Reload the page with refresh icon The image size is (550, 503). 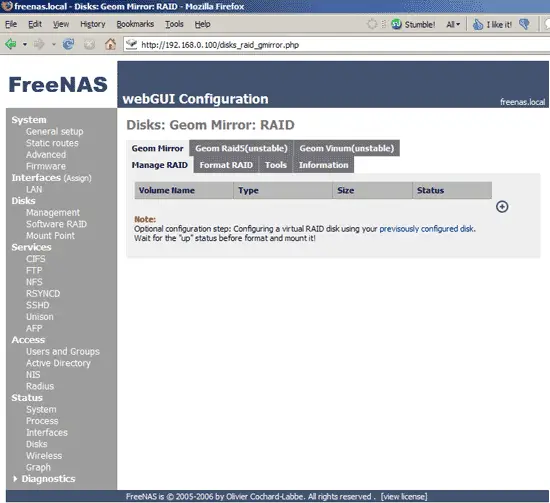68,45
